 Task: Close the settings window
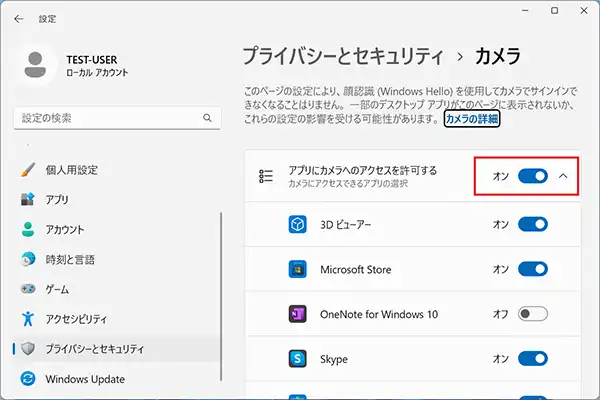coord(584,10)
